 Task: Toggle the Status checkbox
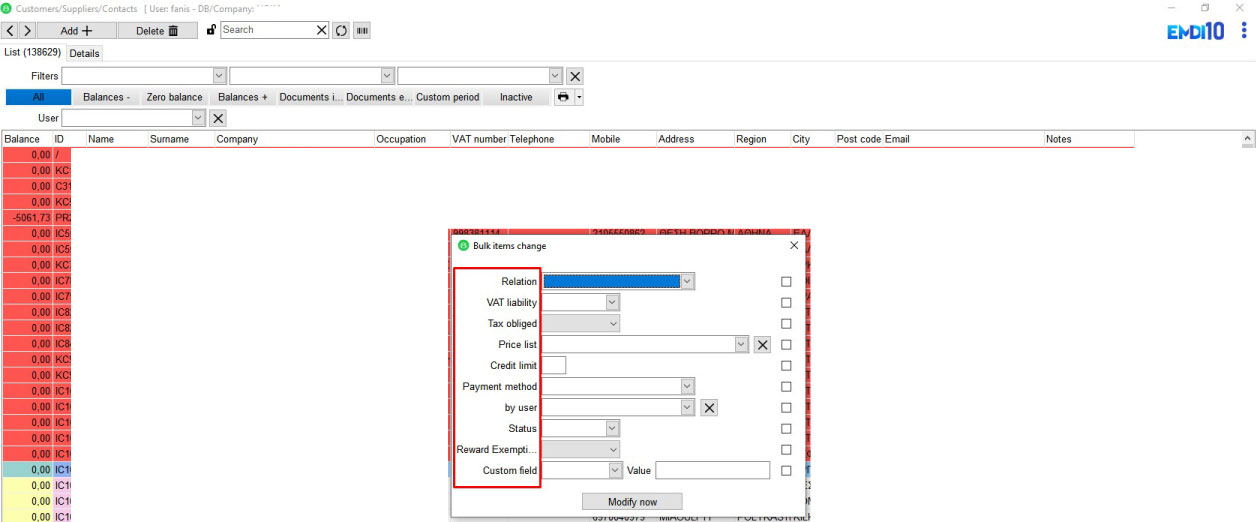tap(786, 429)
